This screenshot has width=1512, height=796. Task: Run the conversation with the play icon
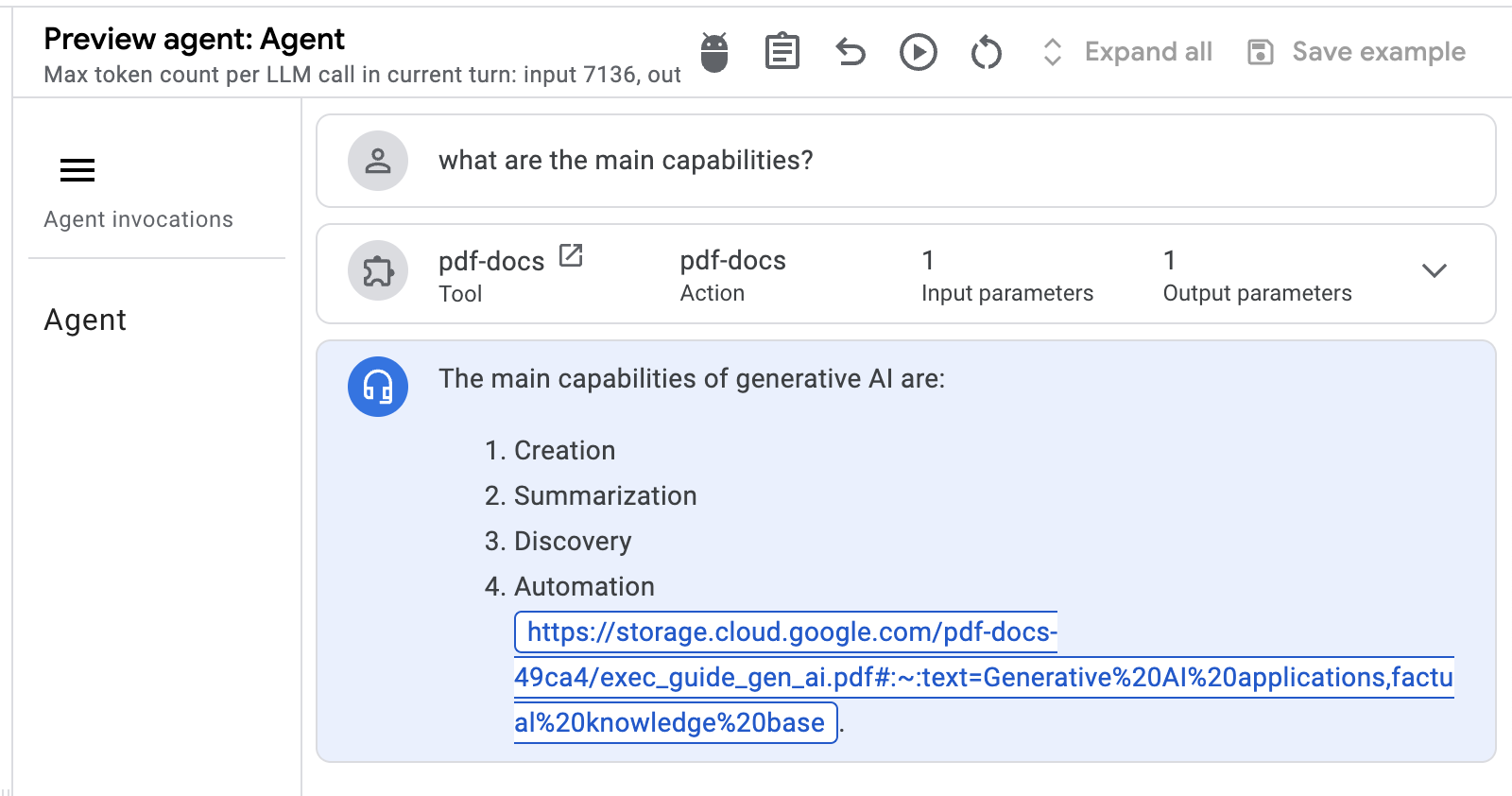click(x=919, y=52)
